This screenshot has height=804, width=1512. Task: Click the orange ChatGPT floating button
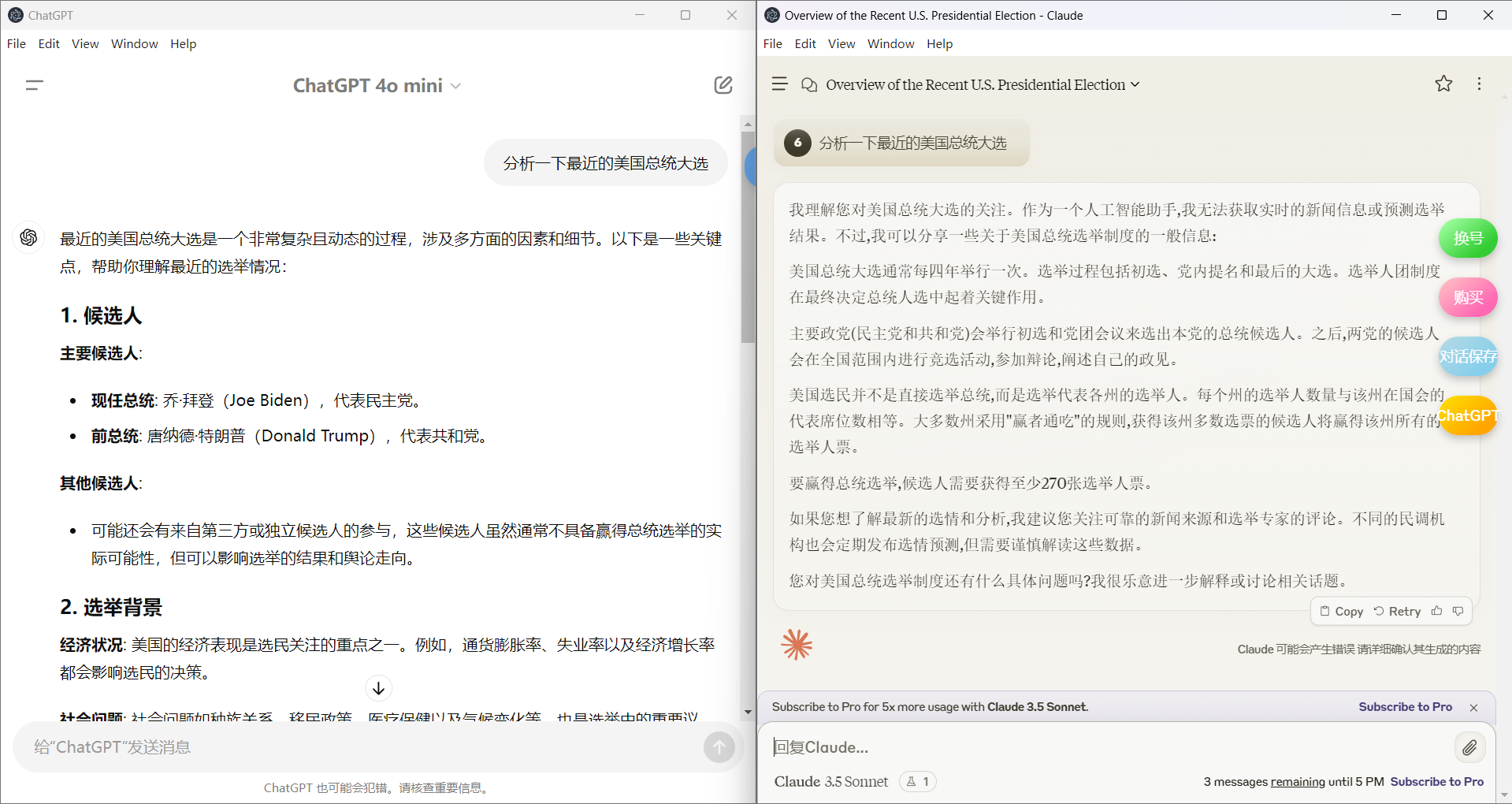coord(1467,415)
